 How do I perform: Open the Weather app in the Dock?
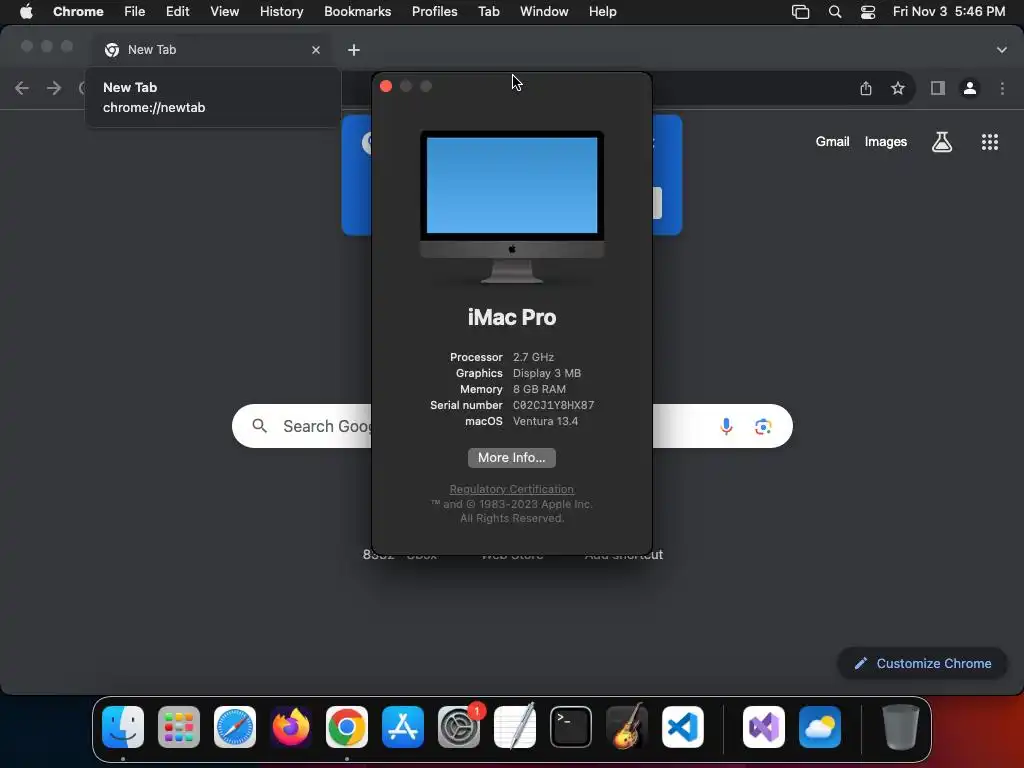[820, 727]
